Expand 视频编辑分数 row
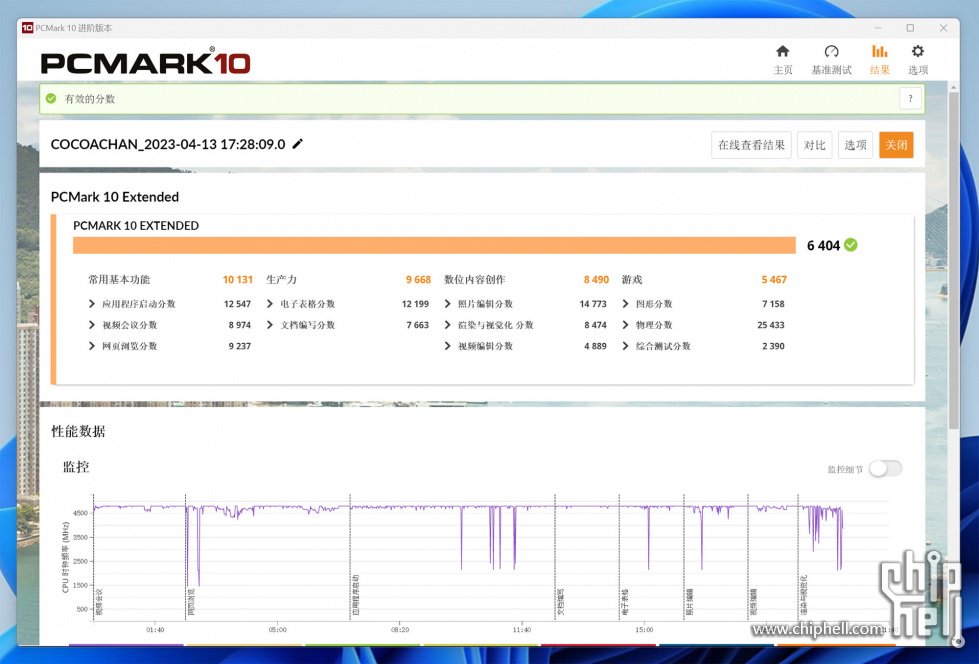 [x=448, y=346]
